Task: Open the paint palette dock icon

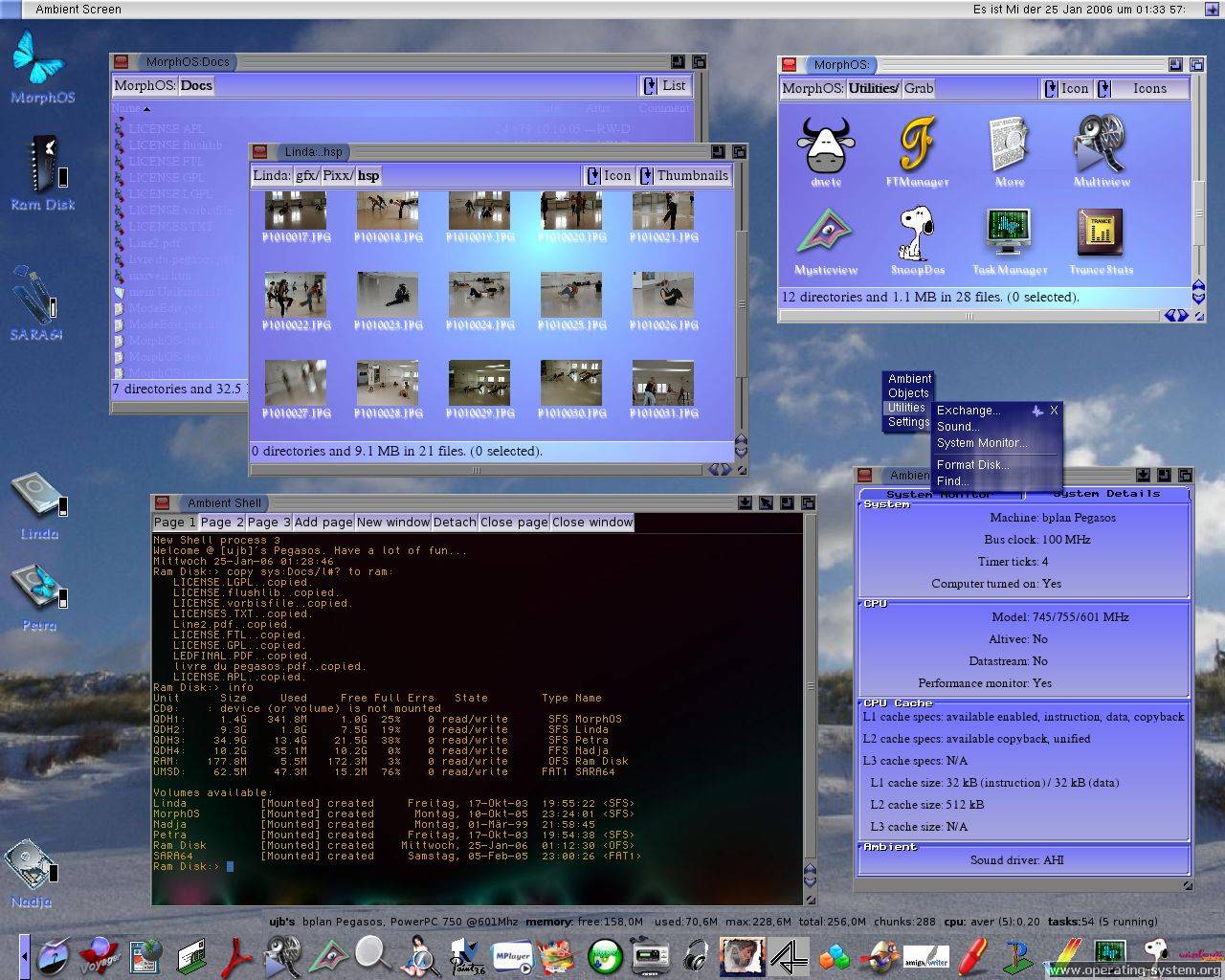Action: click(x=557, y=955)
